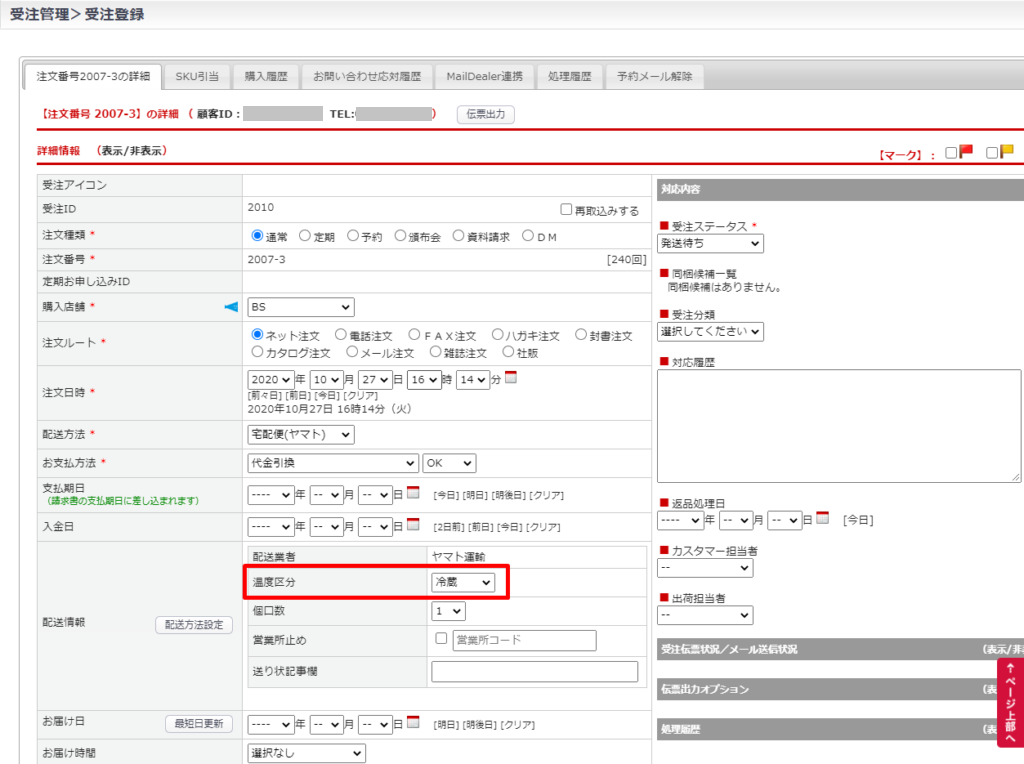Click the 伝票出力 button

pos(486,114)
